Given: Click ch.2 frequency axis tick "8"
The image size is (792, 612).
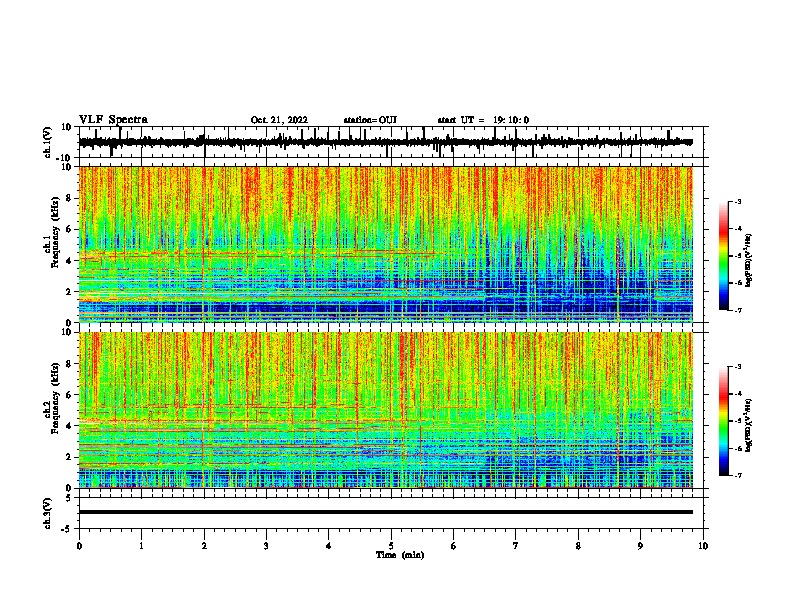Looking at the screenshot, I should tap(69, 363).
